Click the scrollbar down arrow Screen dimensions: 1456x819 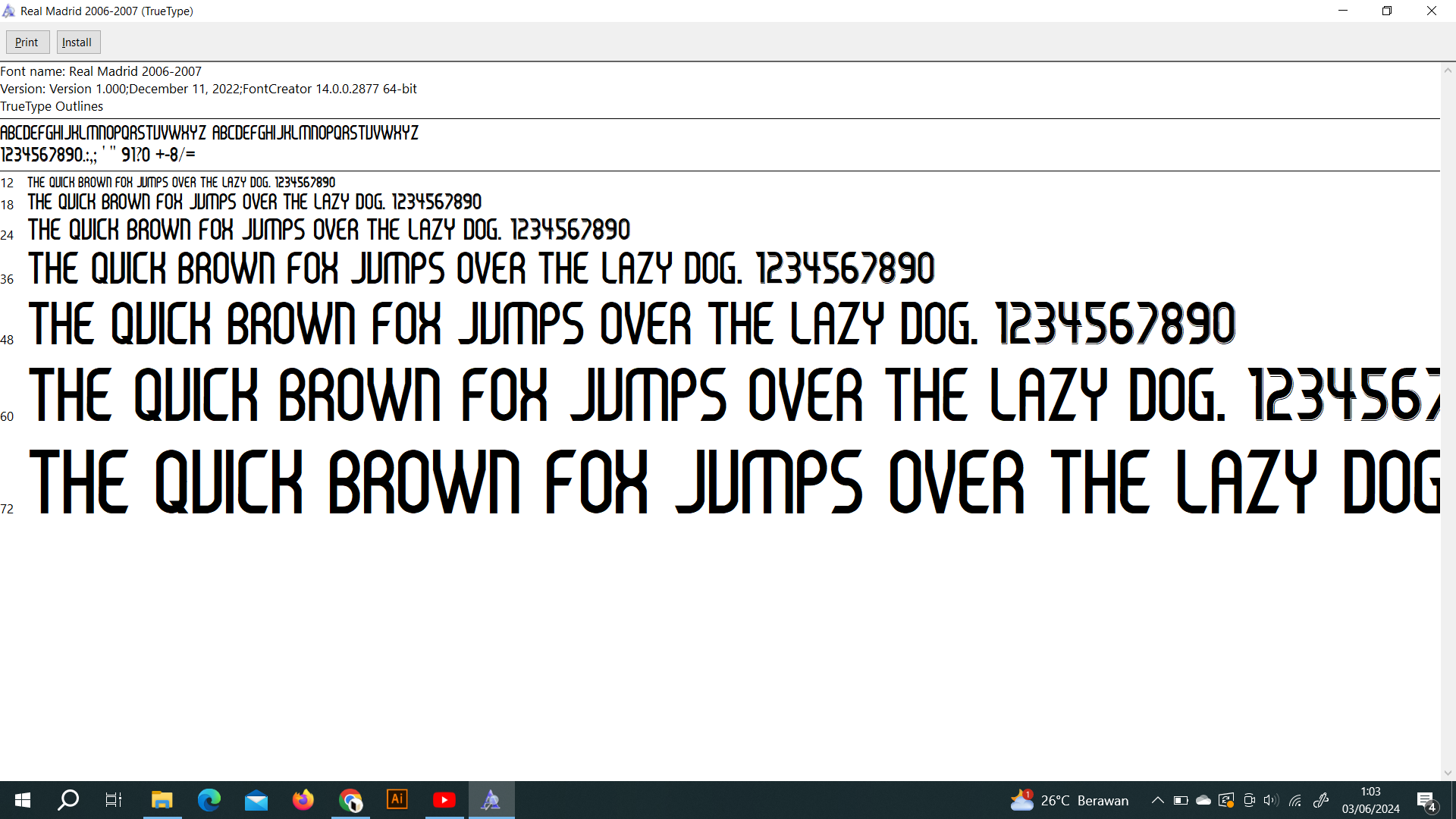[x=1448, y=773]
